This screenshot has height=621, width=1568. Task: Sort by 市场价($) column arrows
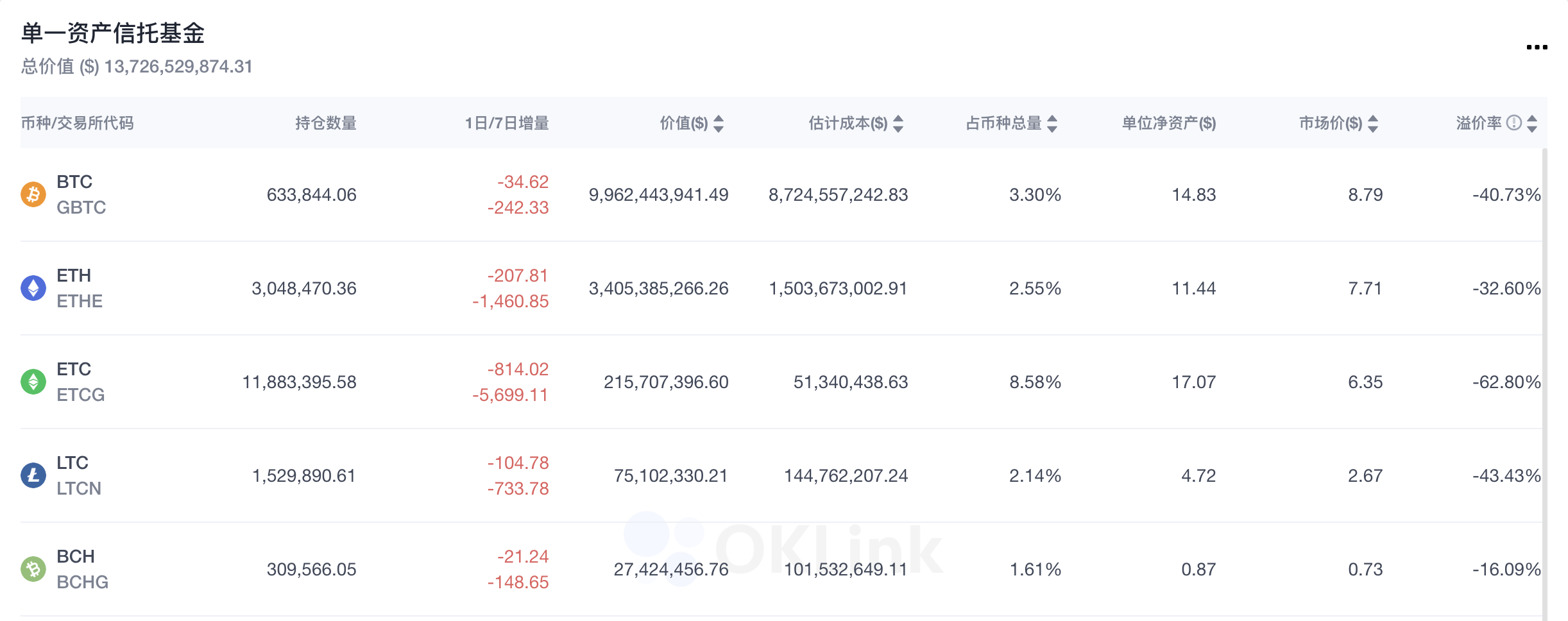click(1373, 123)
